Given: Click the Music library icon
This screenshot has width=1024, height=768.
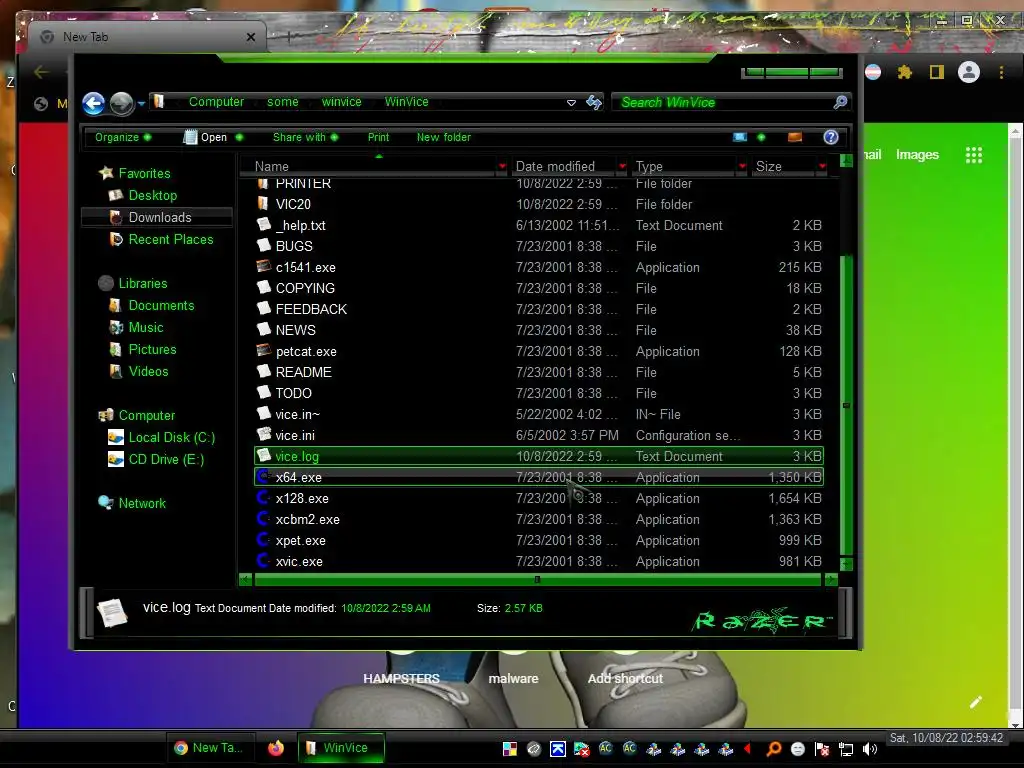Looking at the screenshot, I should click(x=116, y=328).
